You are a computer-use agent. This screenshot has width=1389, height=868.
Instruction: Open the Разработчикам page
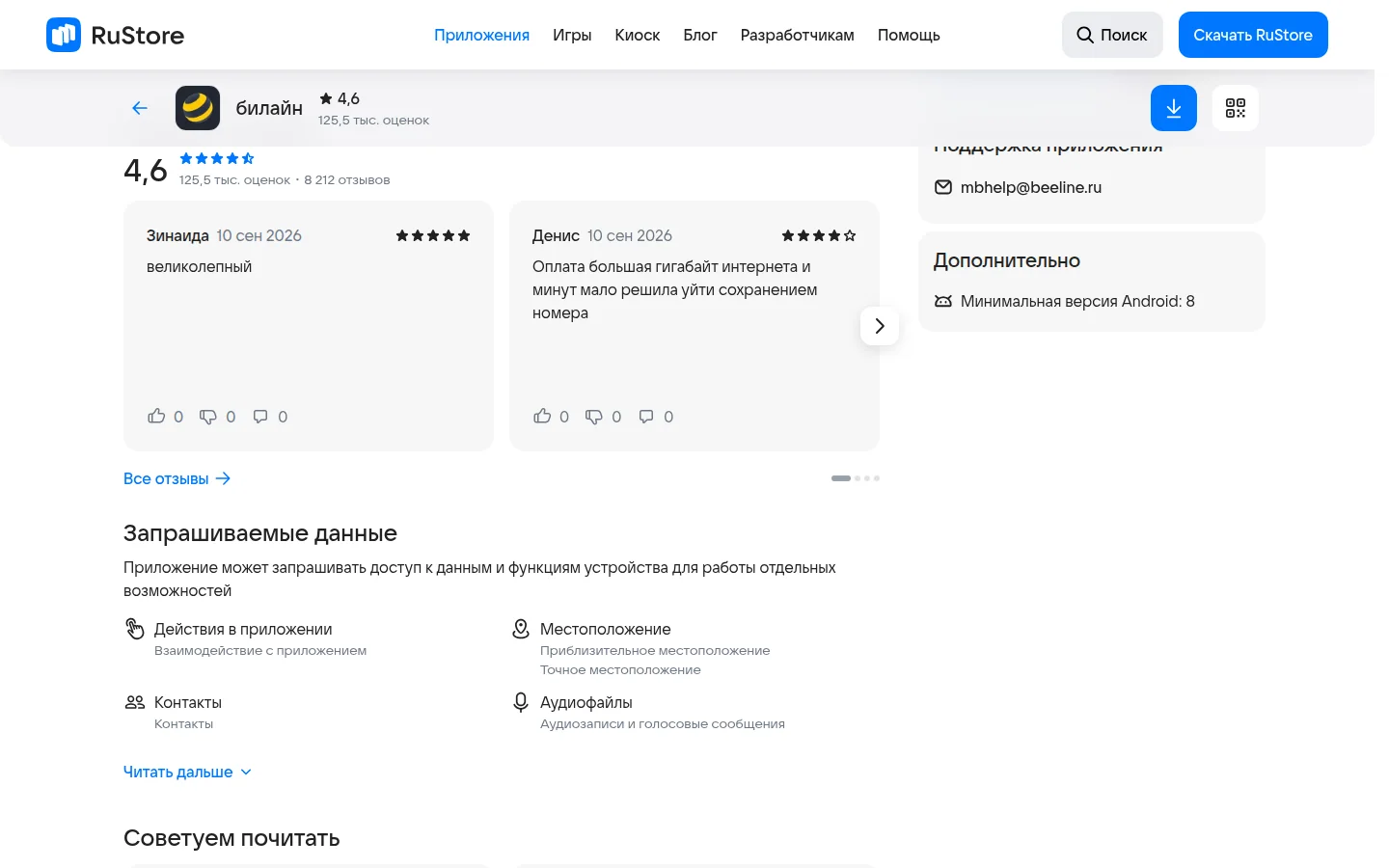[x=798, y=35]
